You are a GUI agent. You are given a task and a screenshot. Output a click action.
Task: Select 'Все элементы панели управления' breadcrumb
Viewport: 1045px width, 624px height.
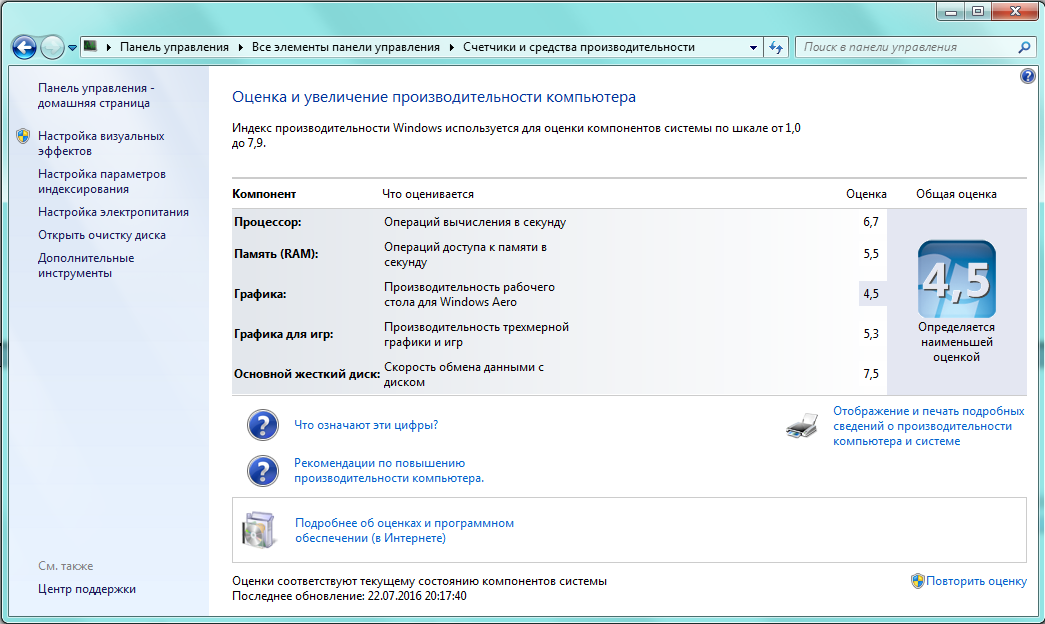click(345, 47)
